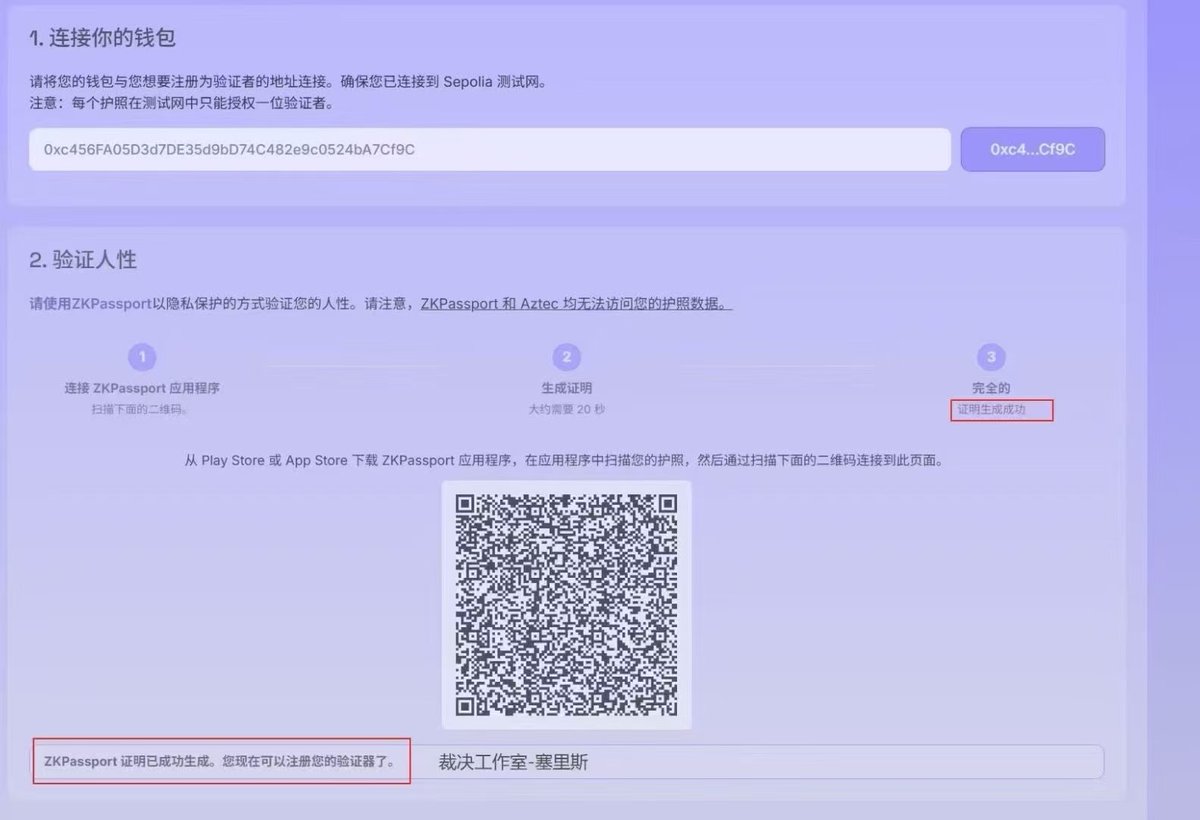Image resolution: width=1200 pixels, height=820 pixels.
Task: Click the wallet address input field
Action: 489,149
